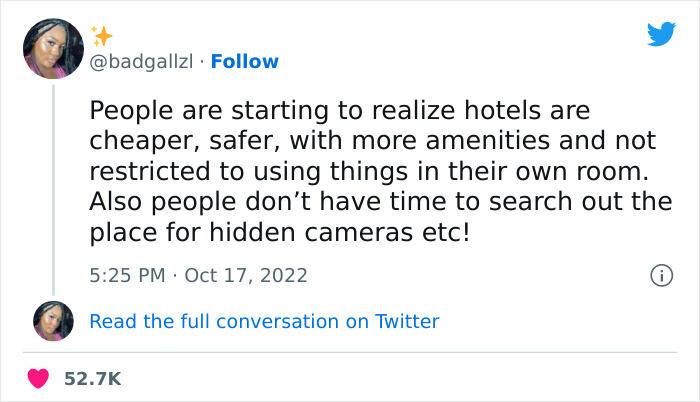Viewport: 700px width, 402px height.
Task: Click the 5:25 PM timestamp
Action: (125, 273)
